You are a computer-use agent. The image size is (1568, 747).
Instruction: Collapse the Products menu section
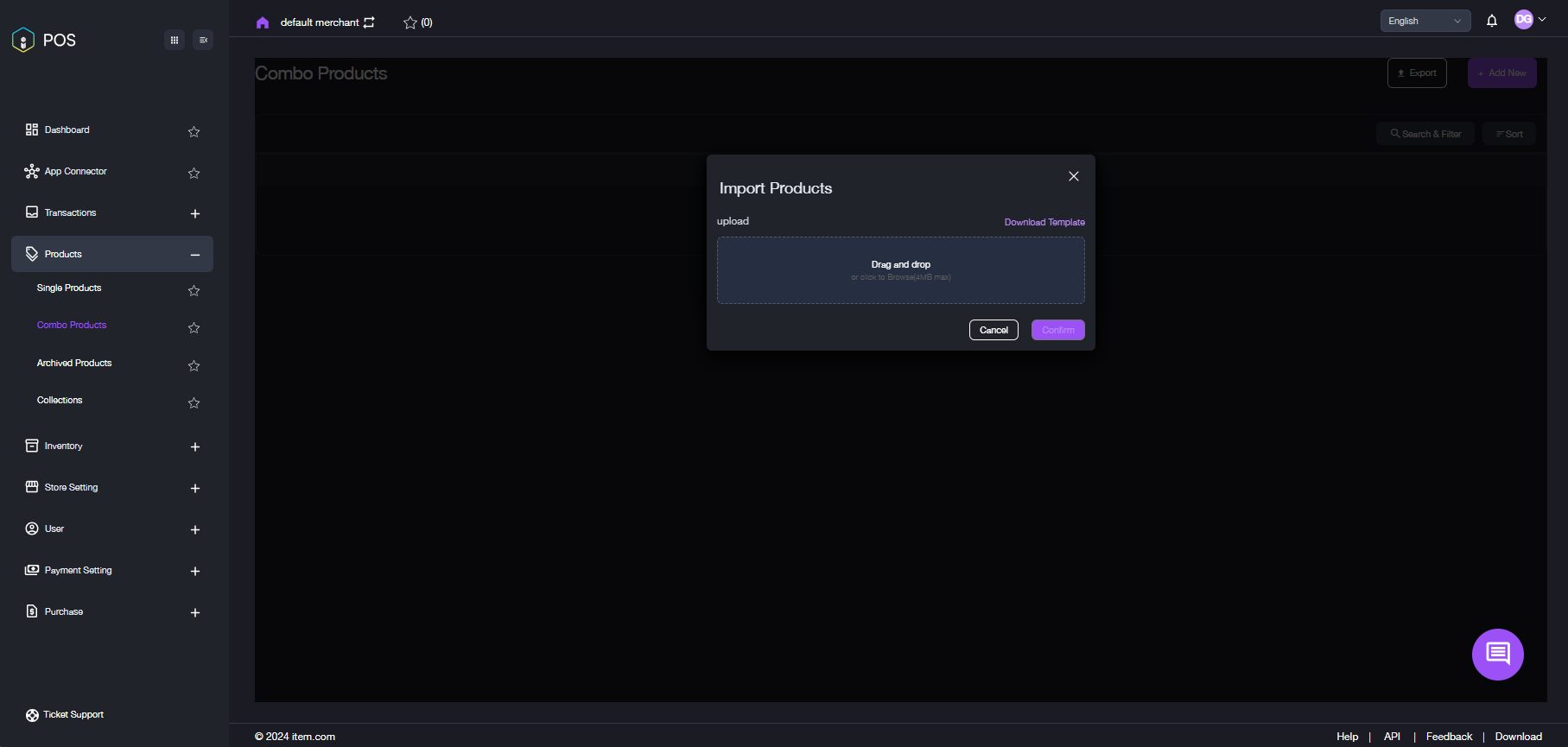[195, 255]
